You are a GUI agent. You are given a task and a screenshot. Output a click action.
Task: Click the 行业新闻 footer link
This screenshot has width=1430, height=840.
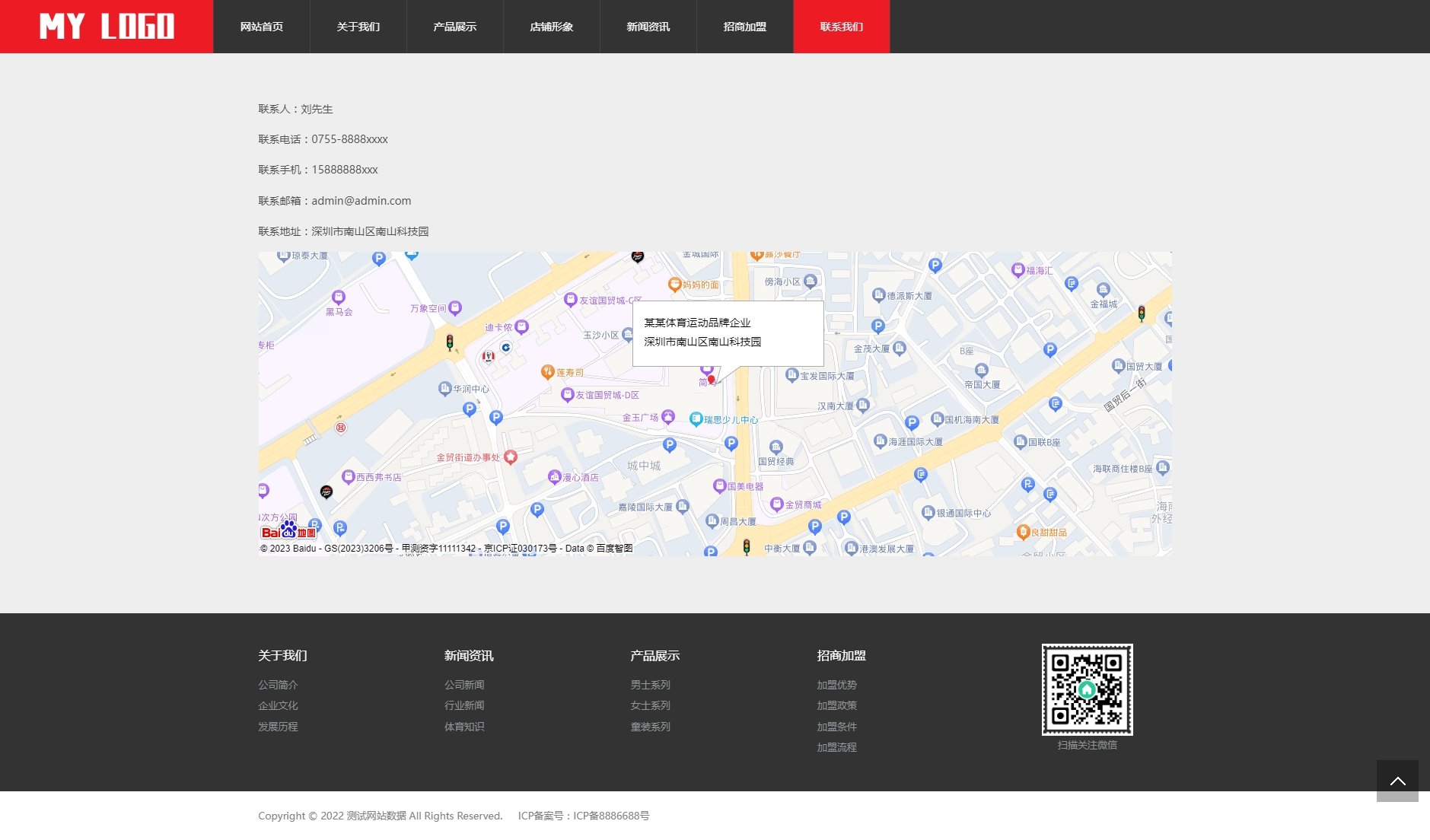coord(464,705)
